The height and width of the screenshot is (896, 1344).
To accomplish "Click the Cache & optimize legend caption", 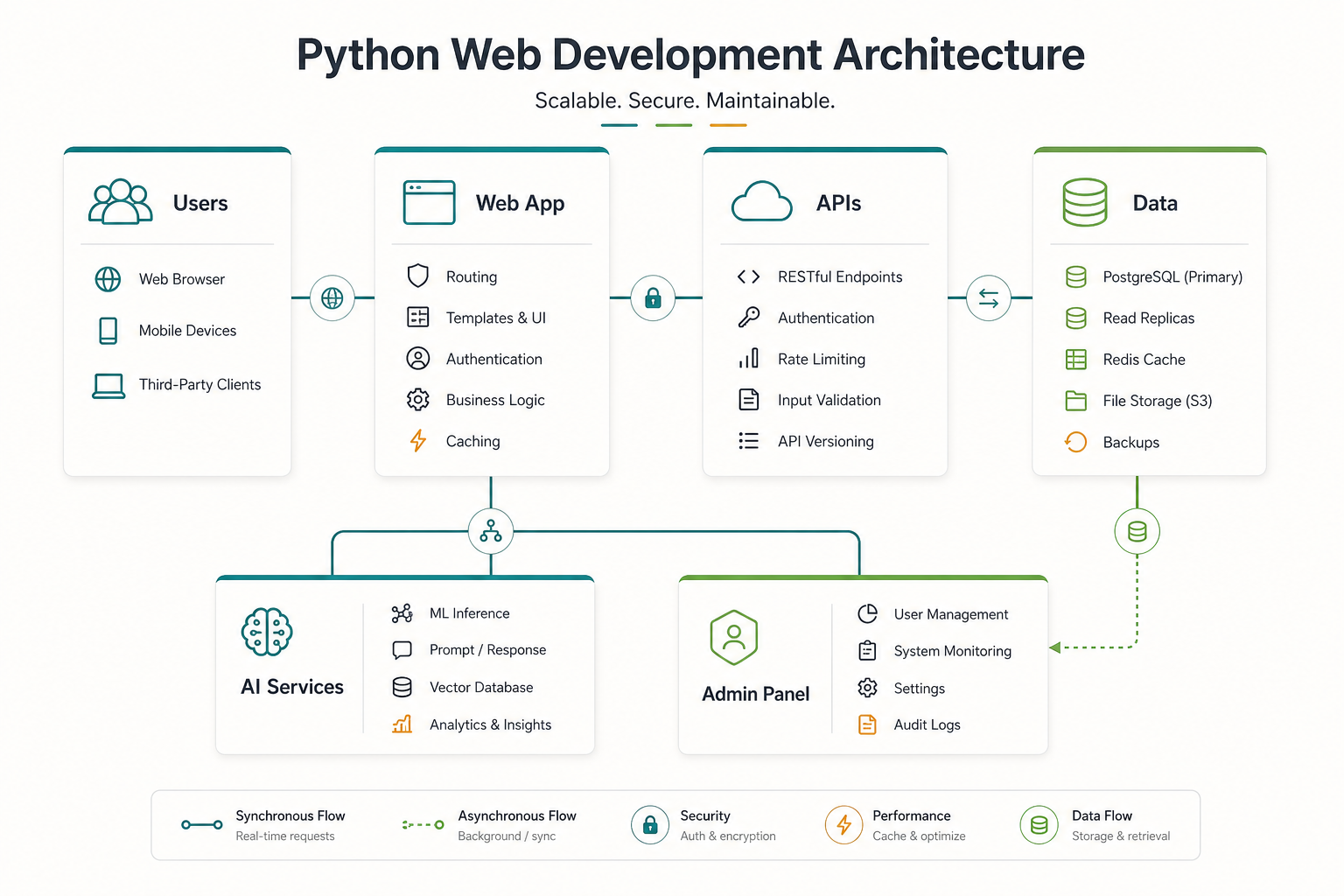I will coord(919,836).
